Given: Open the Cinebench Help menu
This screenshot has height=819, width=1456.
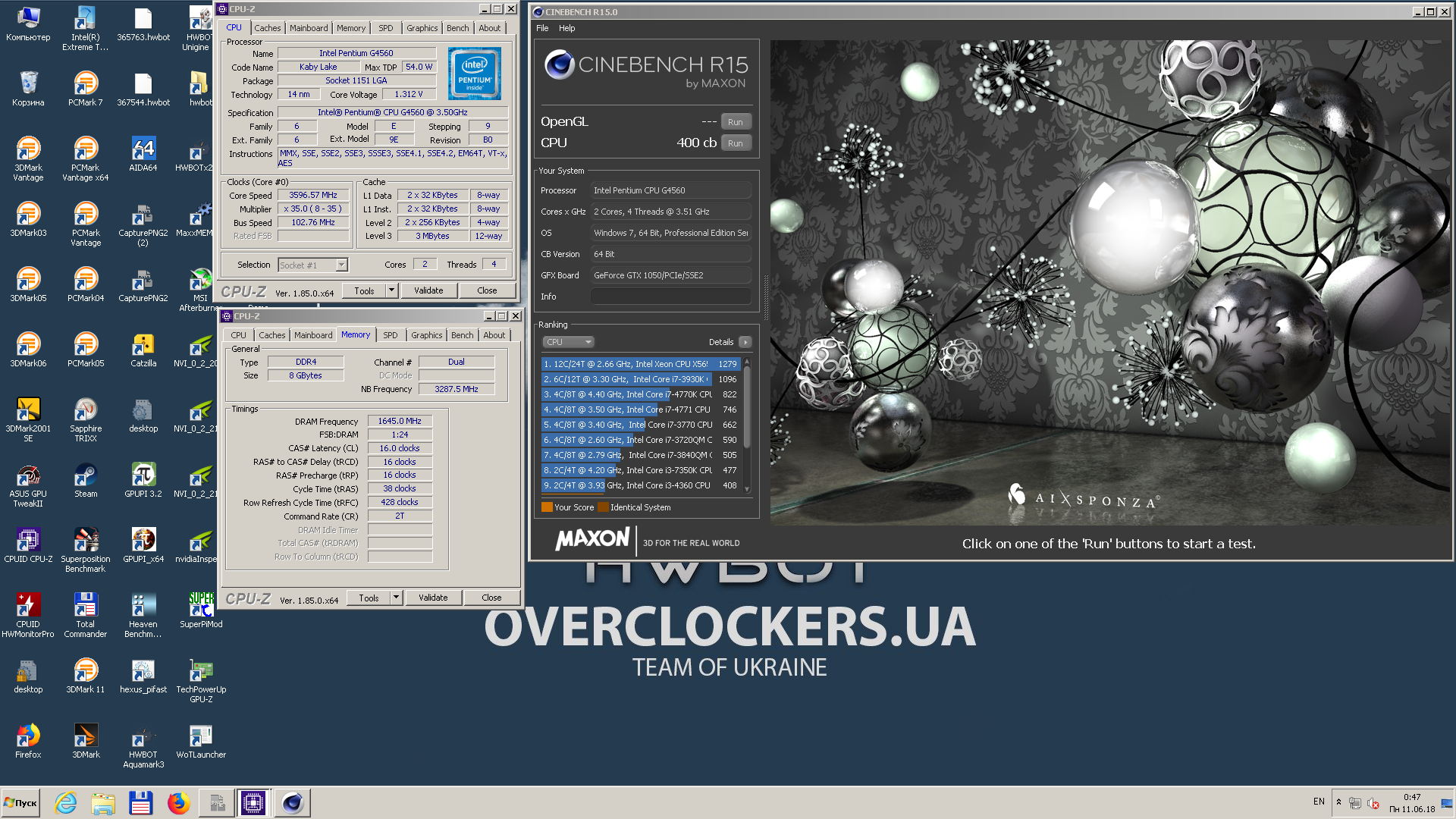Looking at the screenshot, I should 566,28.
